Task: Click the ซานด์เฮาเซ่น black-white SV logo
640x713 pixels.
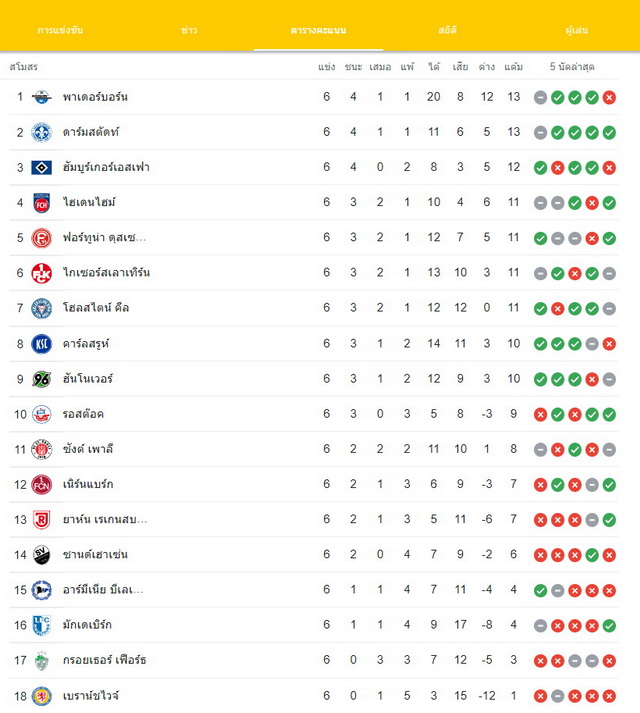Action: pyautogui.click(x=41, y=555)
